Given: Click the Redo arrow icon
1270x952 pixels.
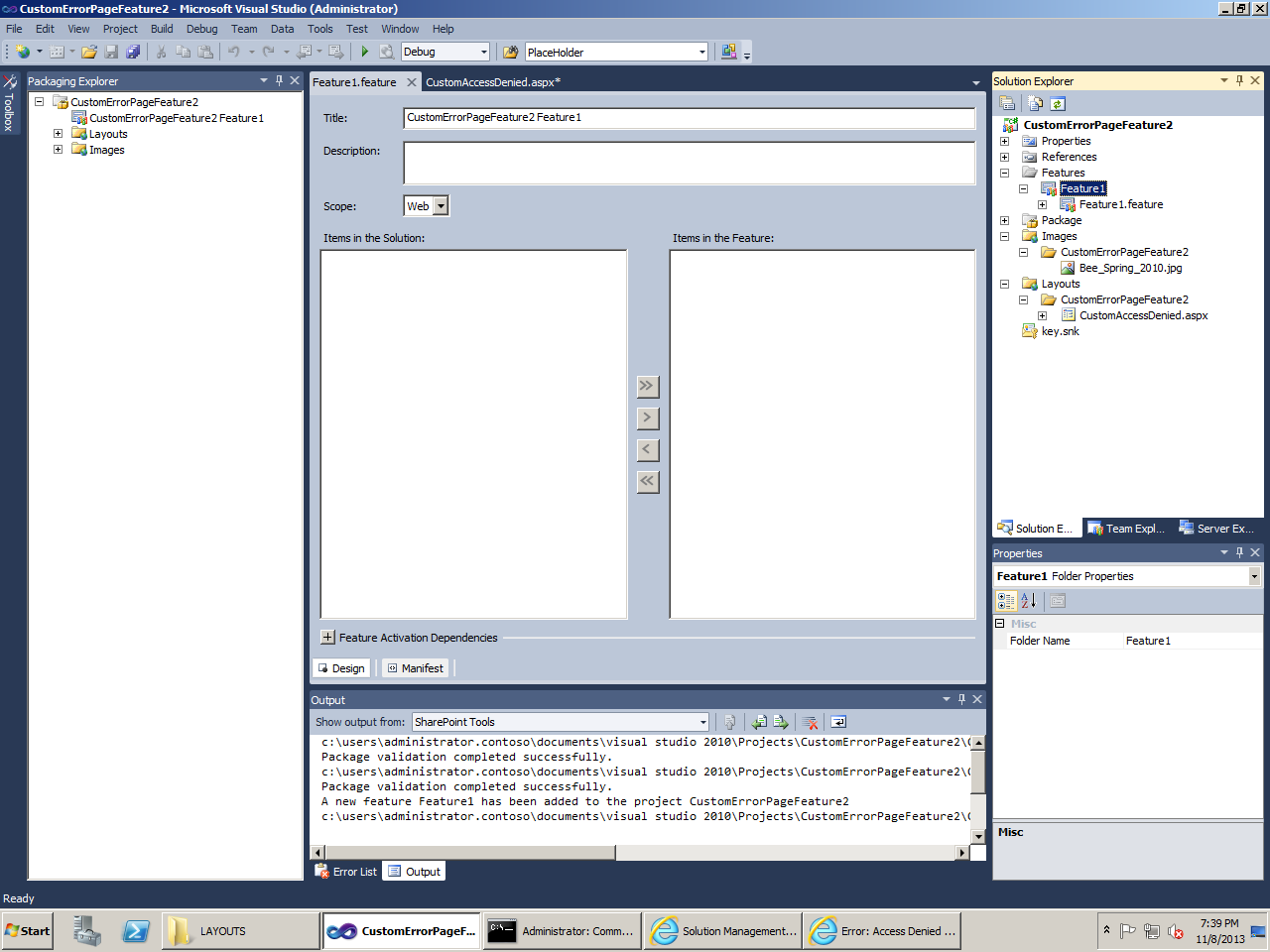Looking at the screenshot, I should click(x=269, y=52).
